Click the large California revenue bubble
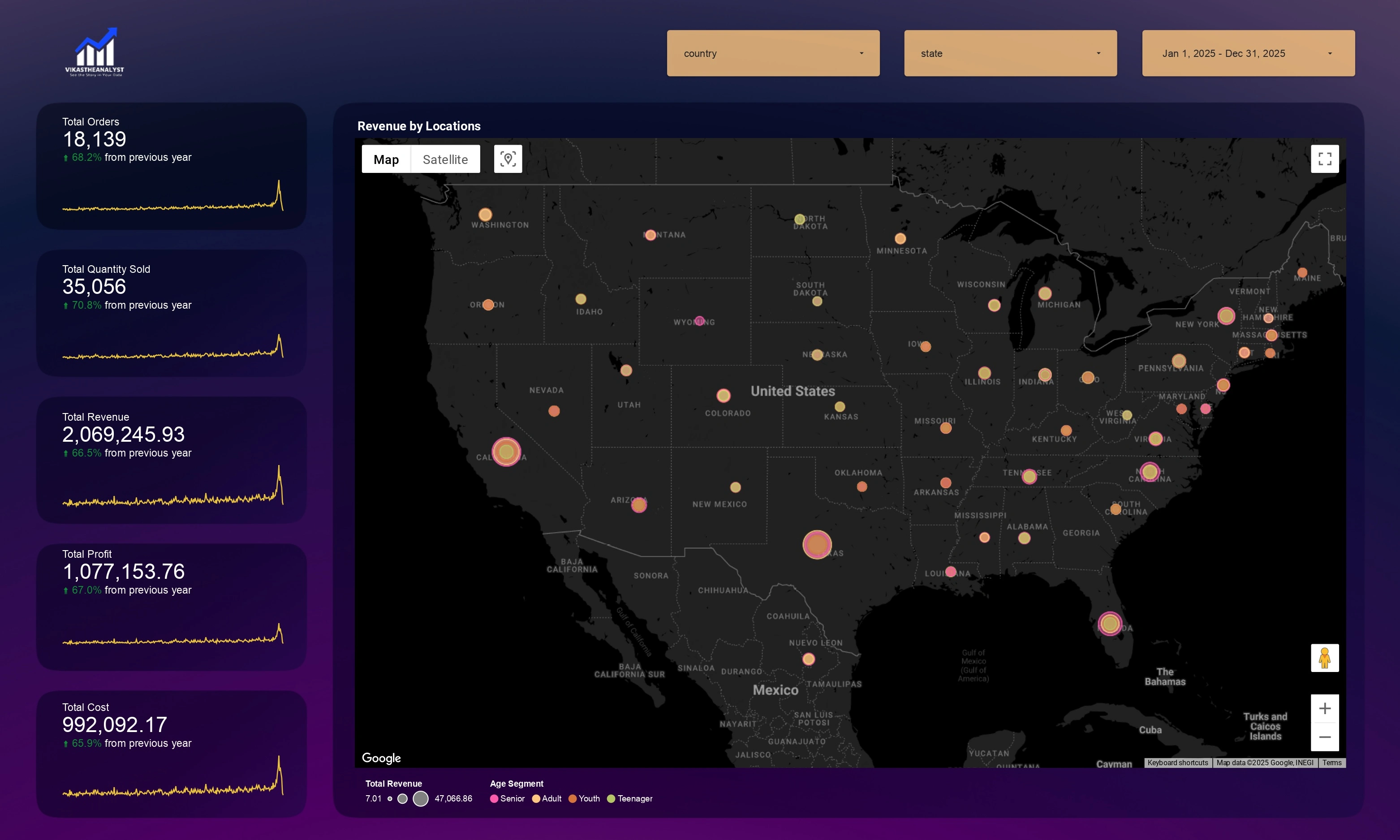The width and height of the screenshot is (1400, 840). pyautogui.click(x=506, y=452)
